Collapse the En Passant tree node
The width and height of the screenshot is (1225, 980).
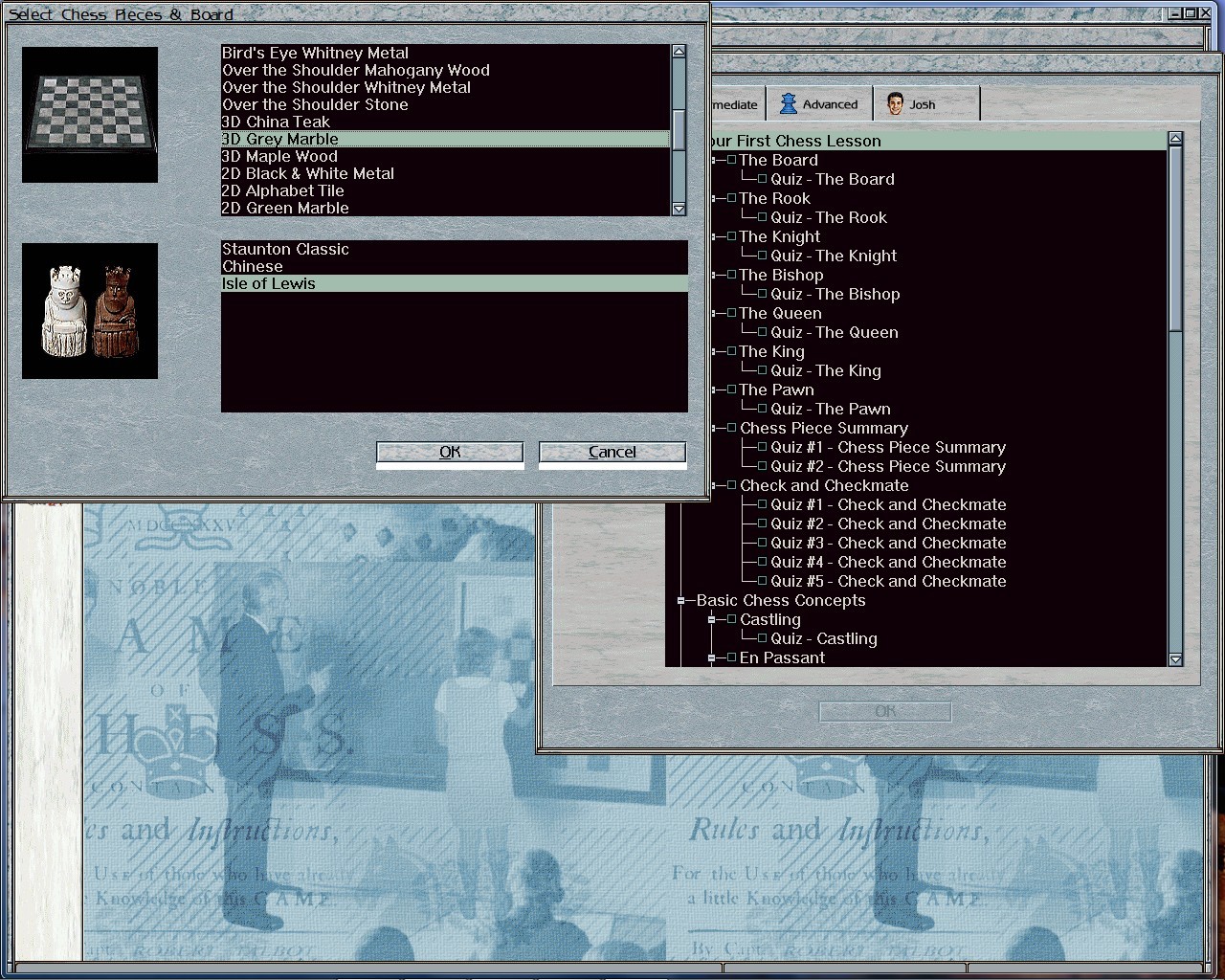pos(712,658)
